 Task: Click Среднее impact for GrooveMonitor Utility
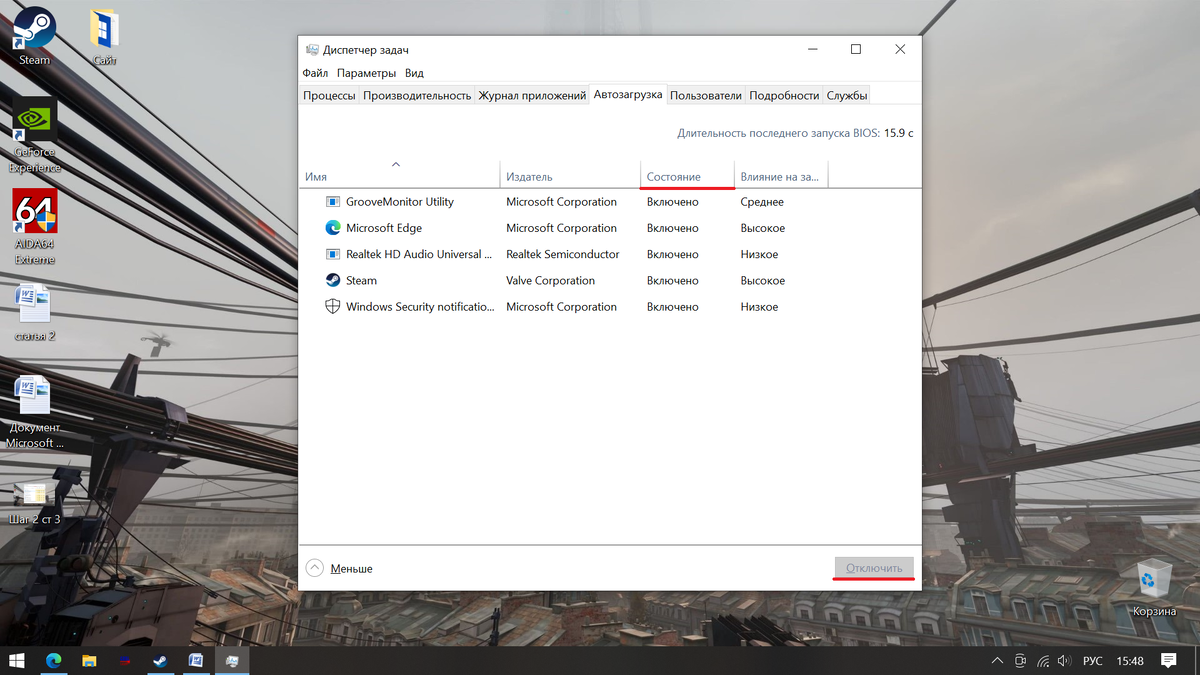coord(762,202)
